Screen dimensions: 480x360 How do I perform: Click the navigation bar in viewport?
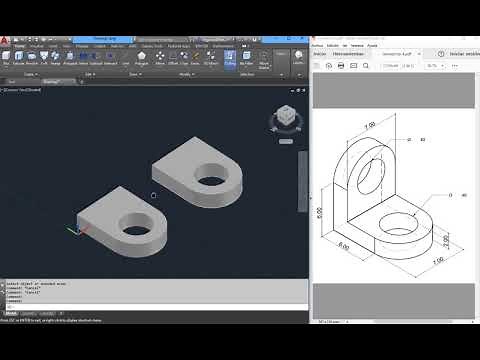[x=303, y=182]
